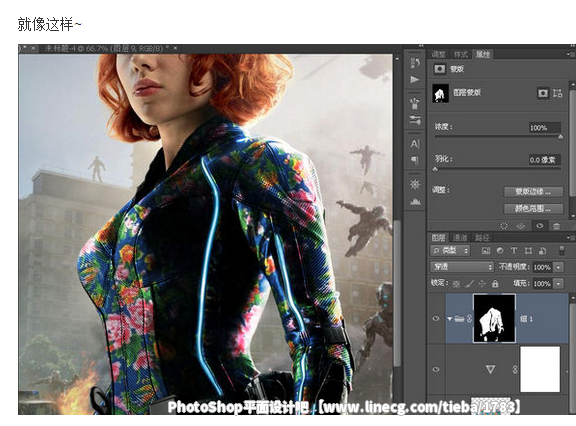Filter layers by pixel layers icon

(486, 251)
